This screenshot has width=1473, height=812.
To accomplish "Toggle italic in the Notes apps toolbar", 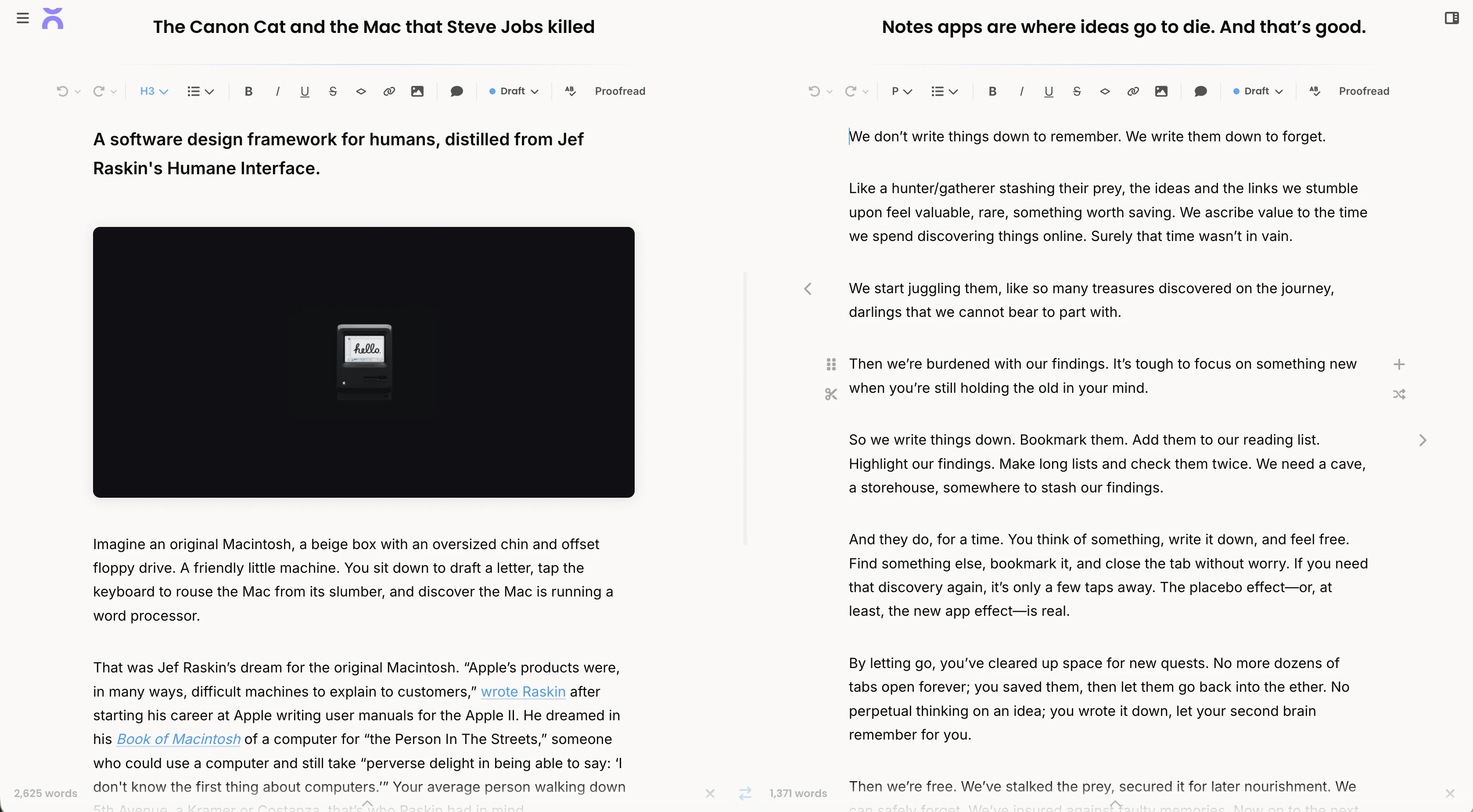I will point(1021,91).
